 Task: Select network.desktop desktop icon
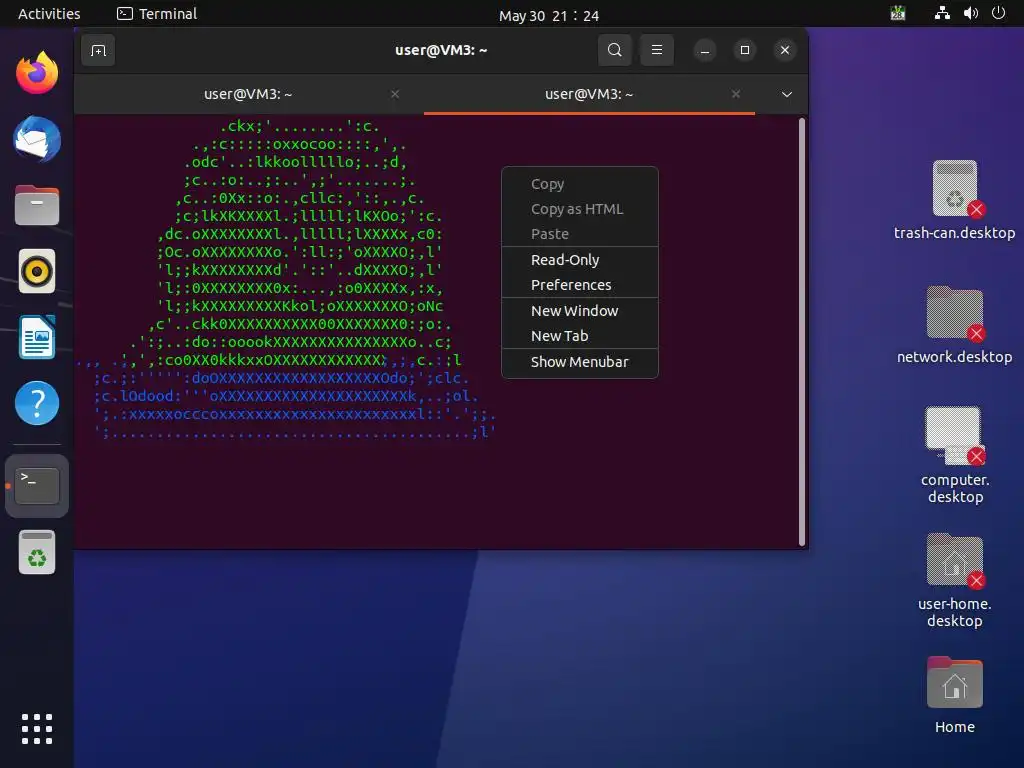point(954,325)
